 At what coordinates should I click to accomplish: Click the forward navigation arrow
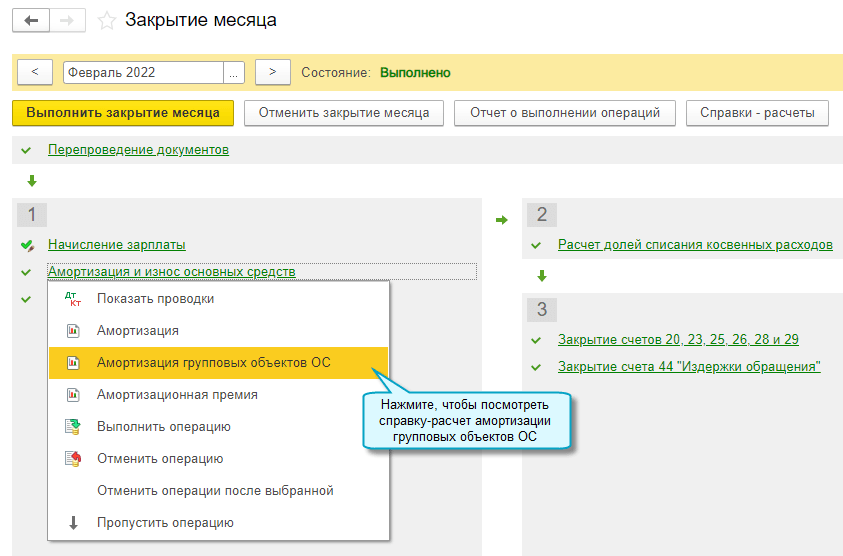[x=67, y=20]
